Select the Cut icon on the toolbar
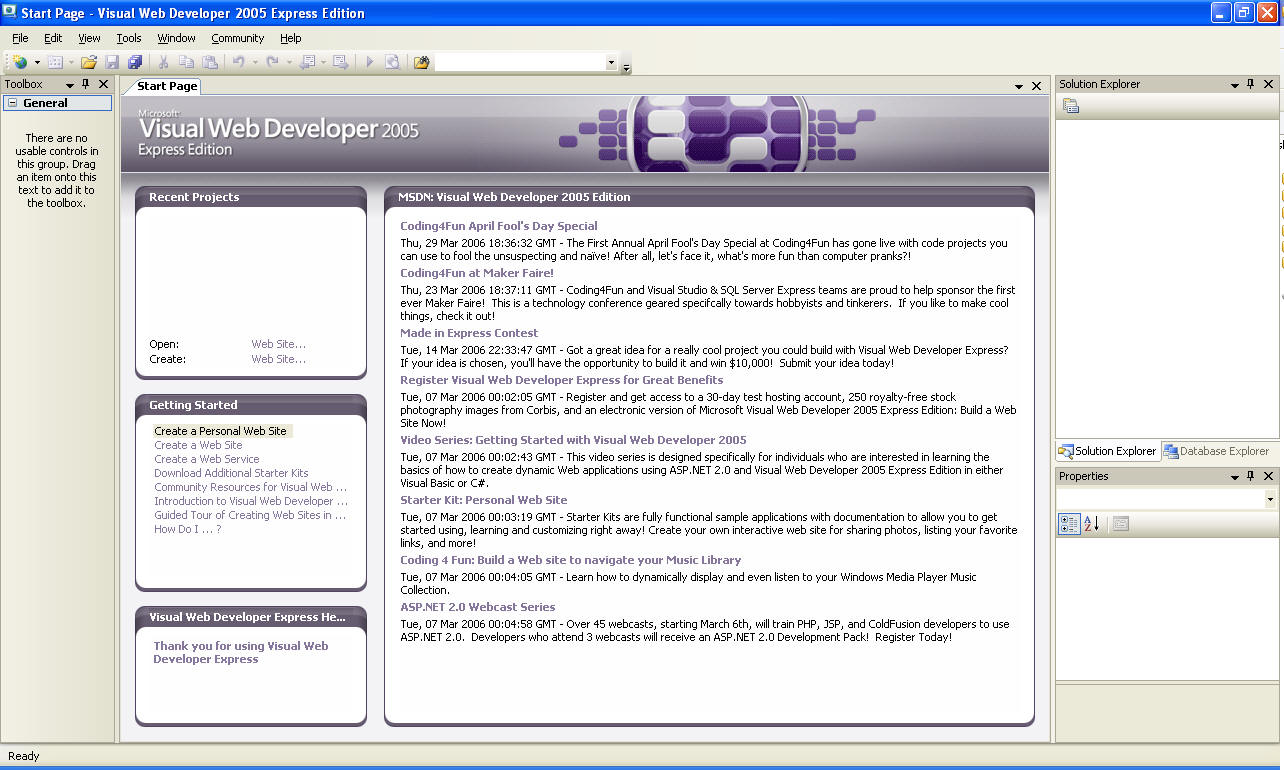 163,62
